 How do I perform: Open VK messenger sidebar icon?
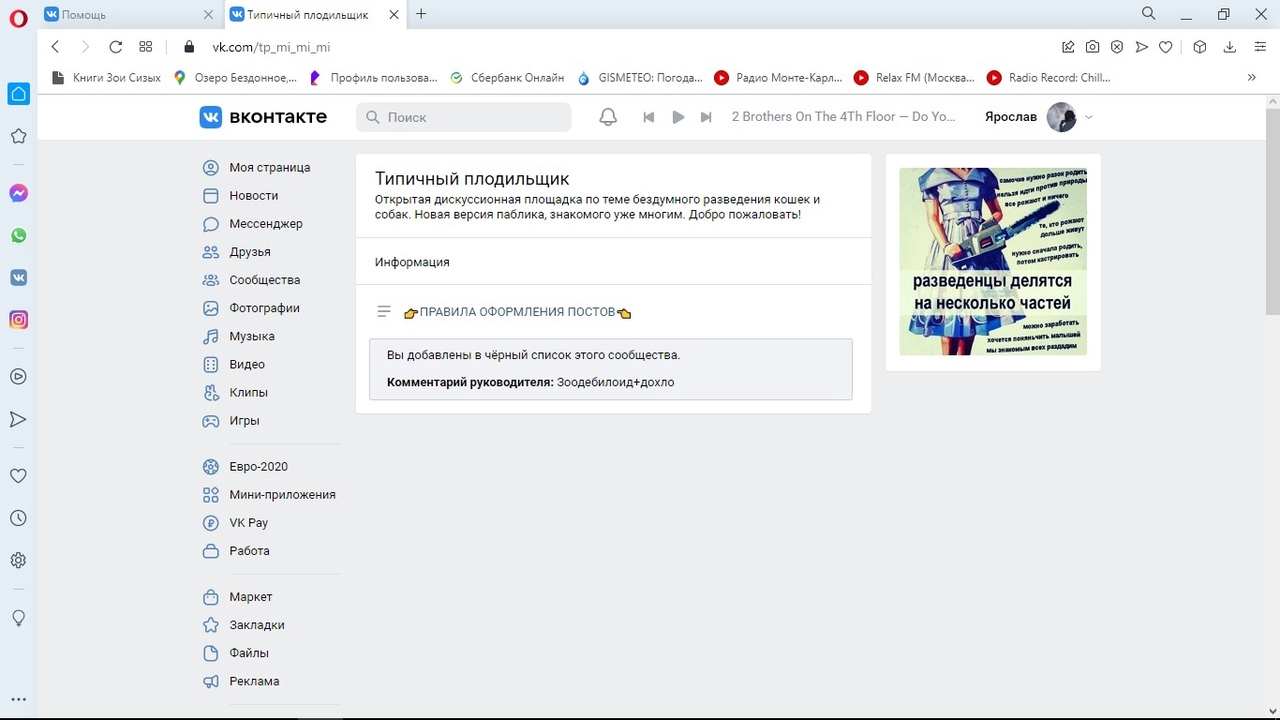click(18, 278)
